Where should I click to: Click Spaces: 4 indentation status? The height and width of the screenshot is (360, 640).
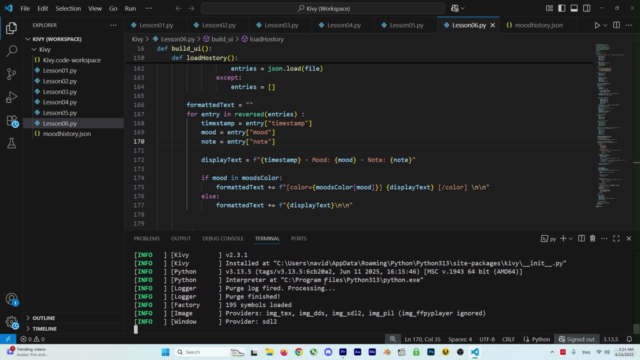point(460,339)
